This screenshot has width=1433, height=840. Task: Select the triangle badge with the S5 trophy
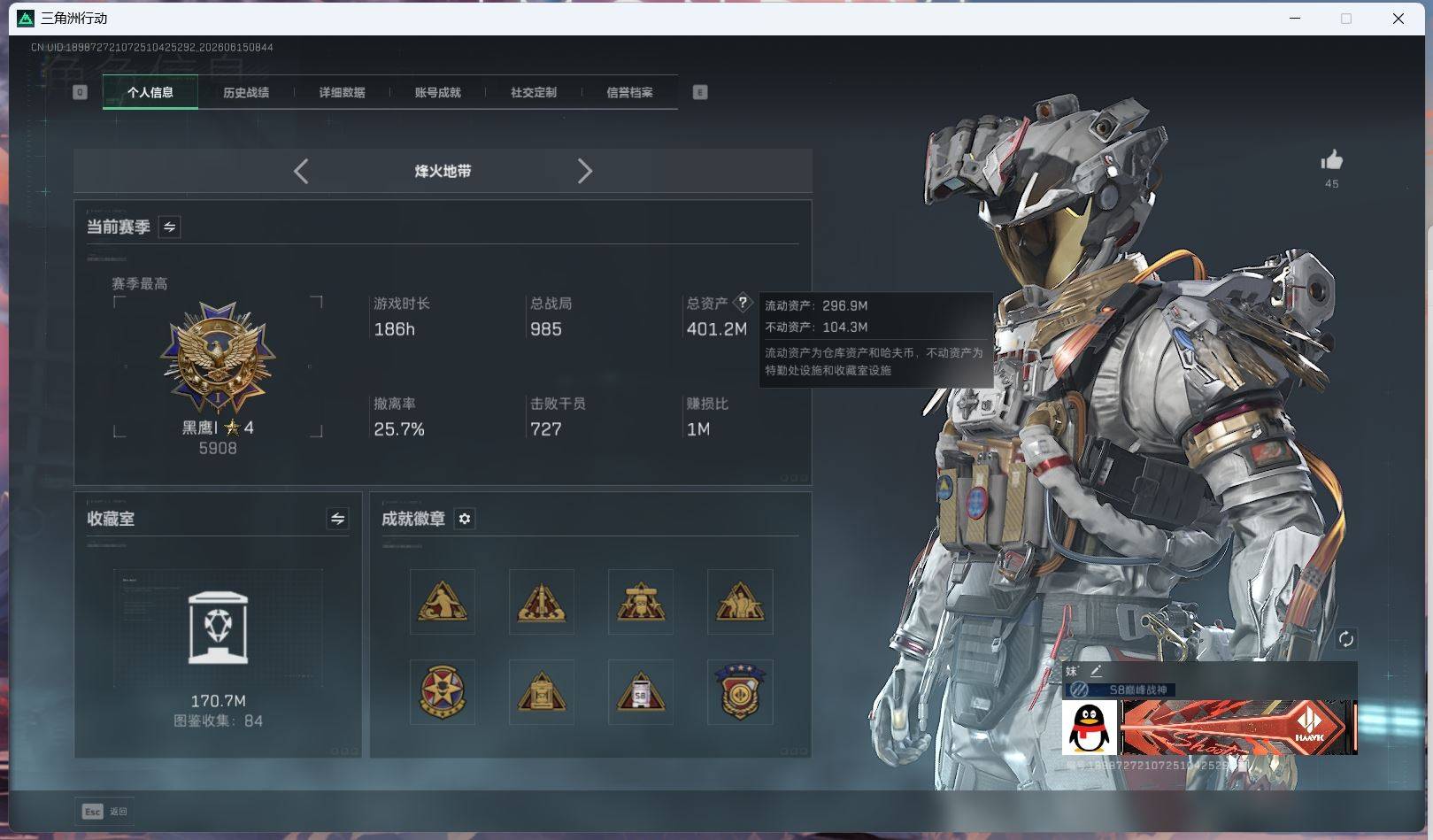pyautogui.click(x=641, y=602)
